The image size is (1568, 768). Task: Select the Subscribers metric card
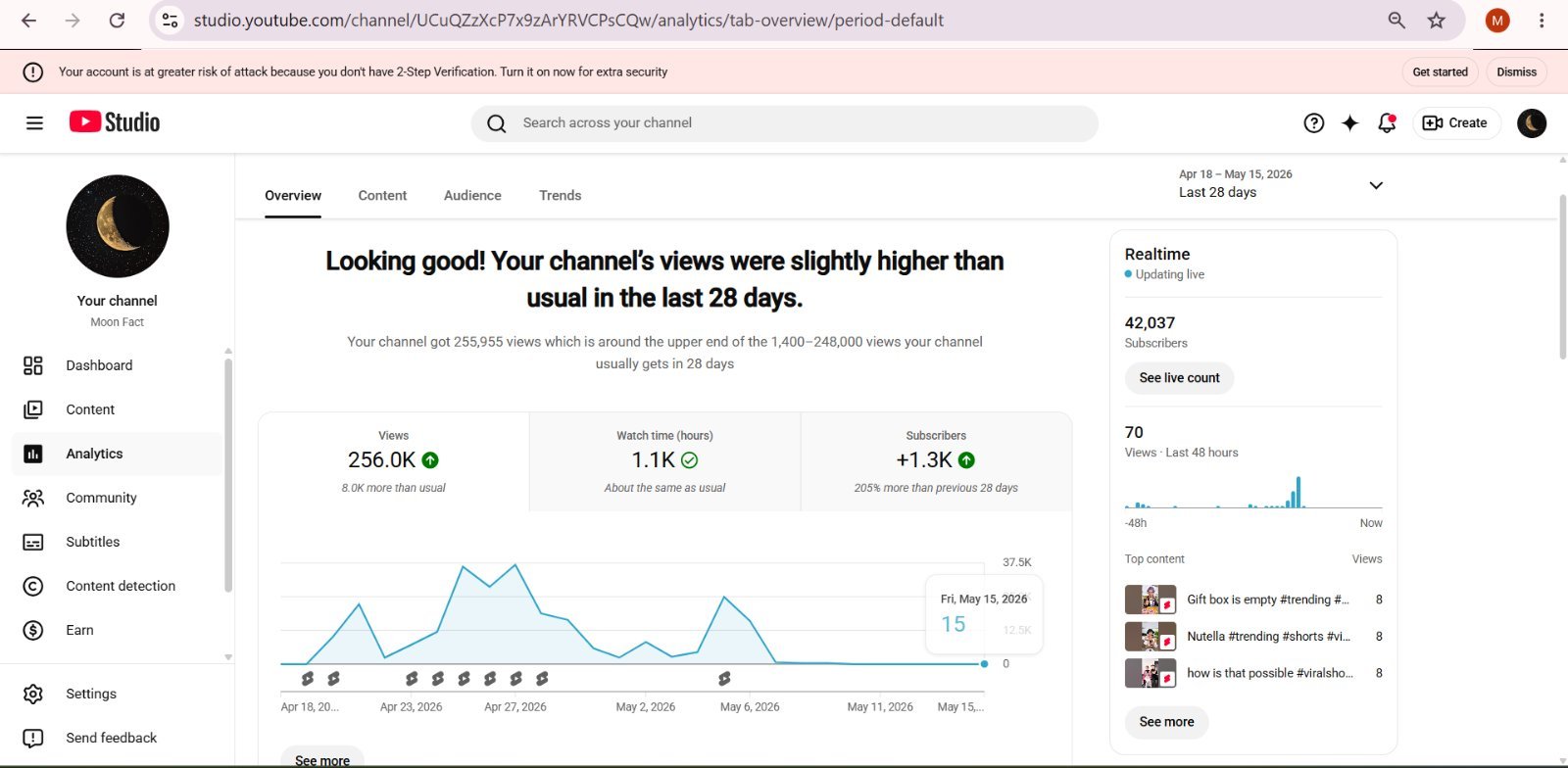tap(936, 461)
